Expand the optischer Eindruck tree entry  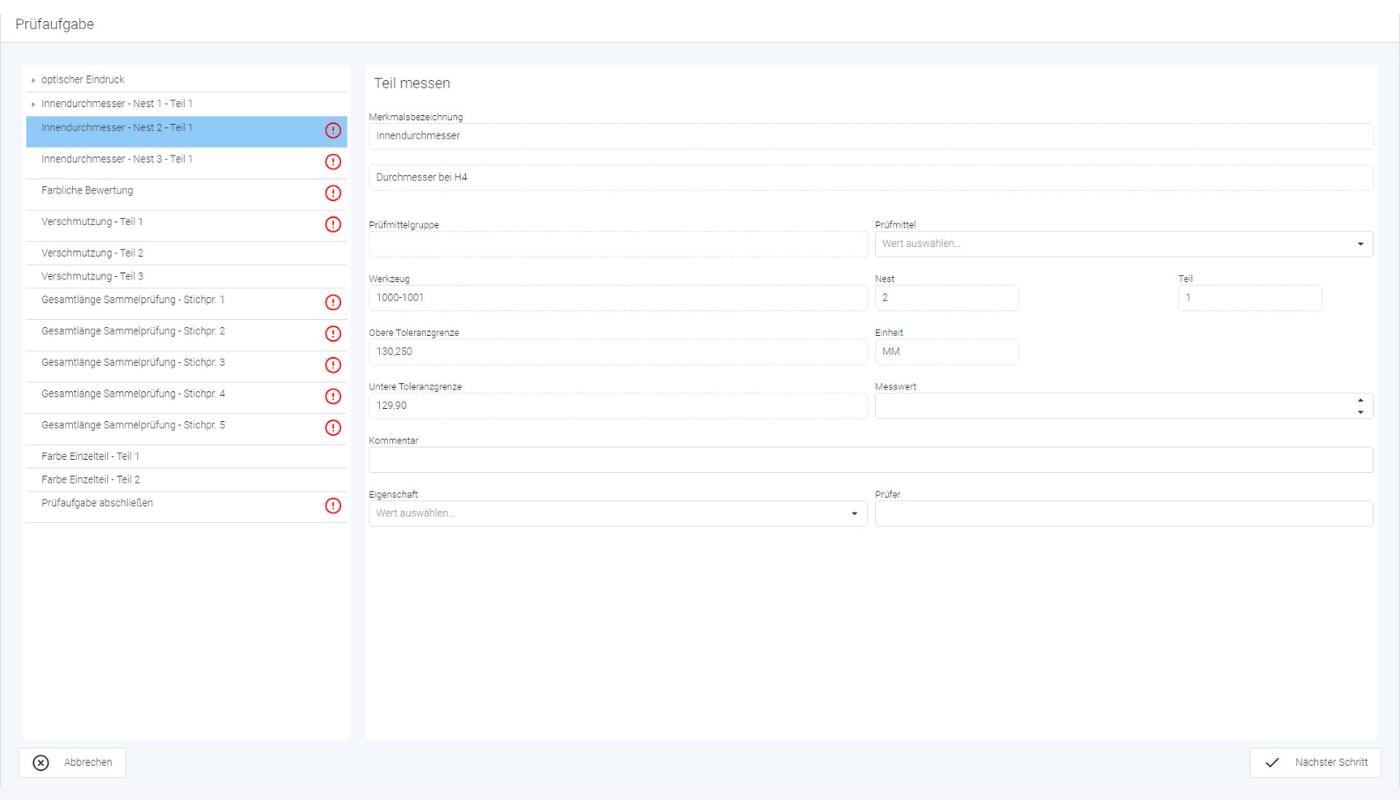pyautogui.click(x=33, y=80)
